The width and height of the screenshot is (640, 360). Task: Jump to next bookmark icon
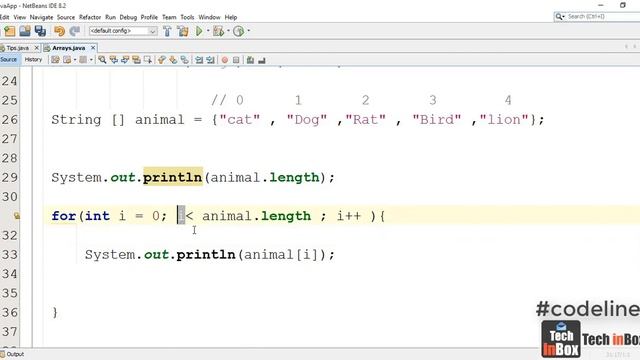click(173, 60)
